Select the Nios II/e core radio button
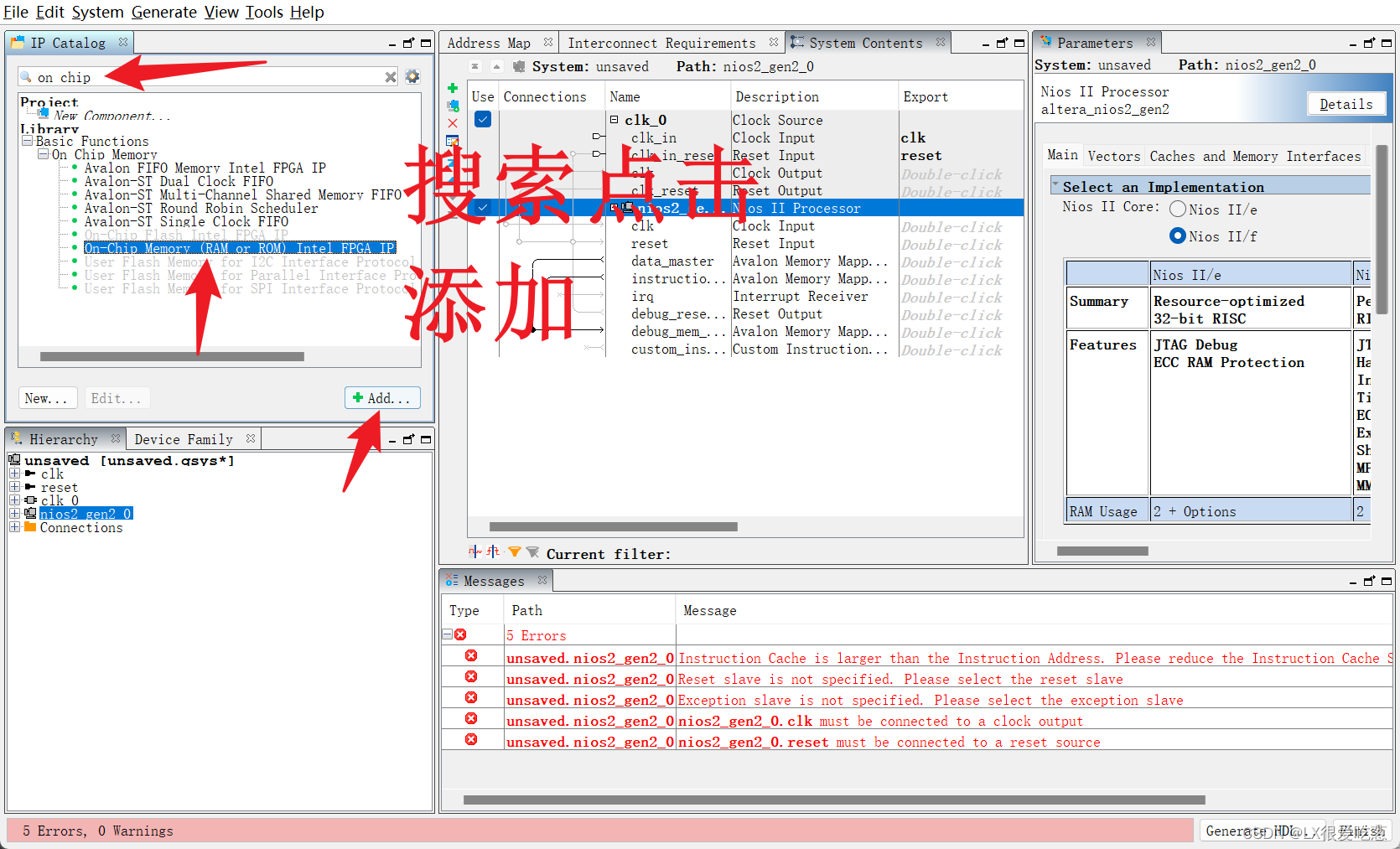Image resolution: width=1400 pixels, height=849 pixels. [1178, 210]
